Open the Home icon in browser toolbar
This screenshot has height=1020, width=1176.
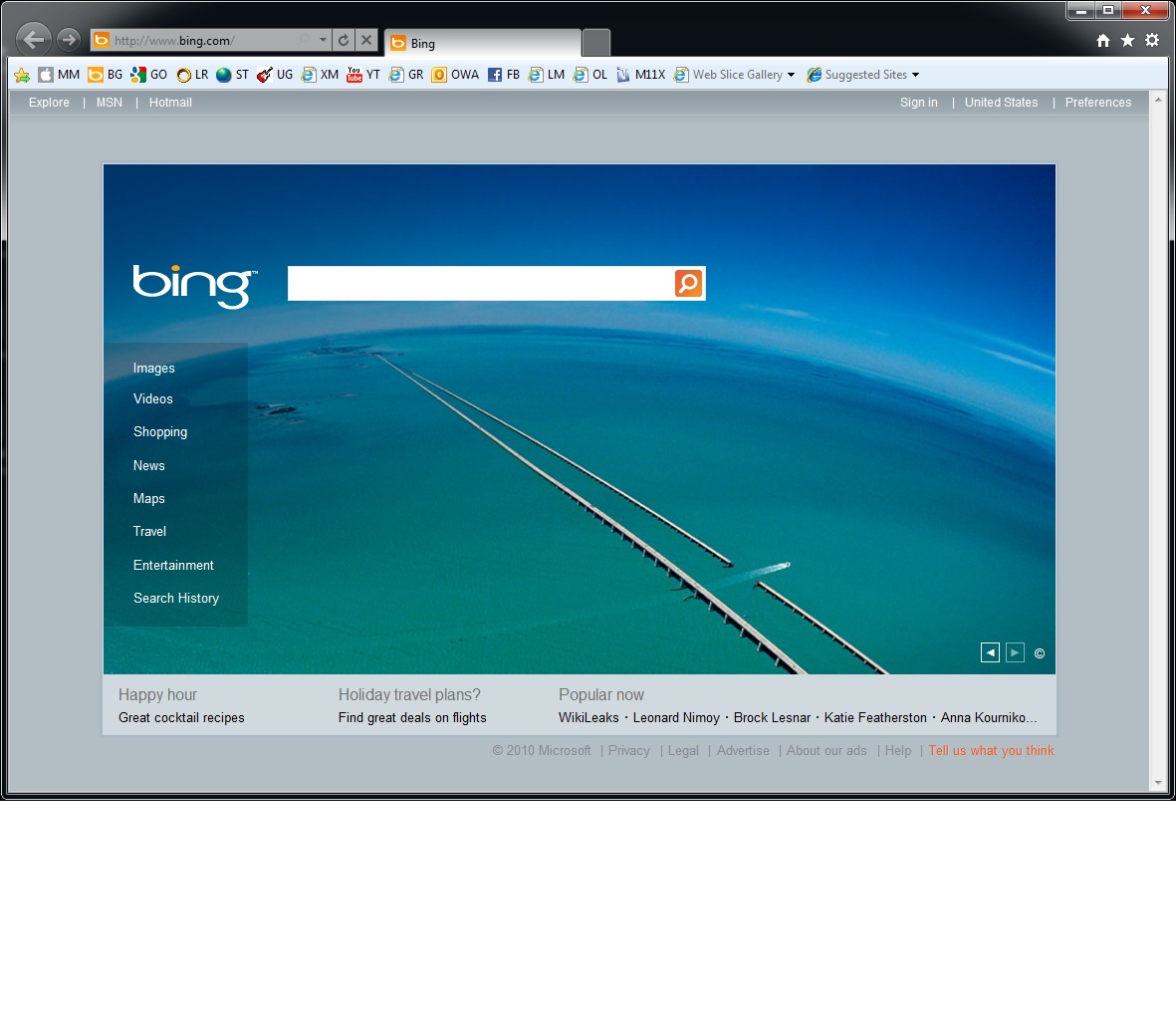(1102, 41)
